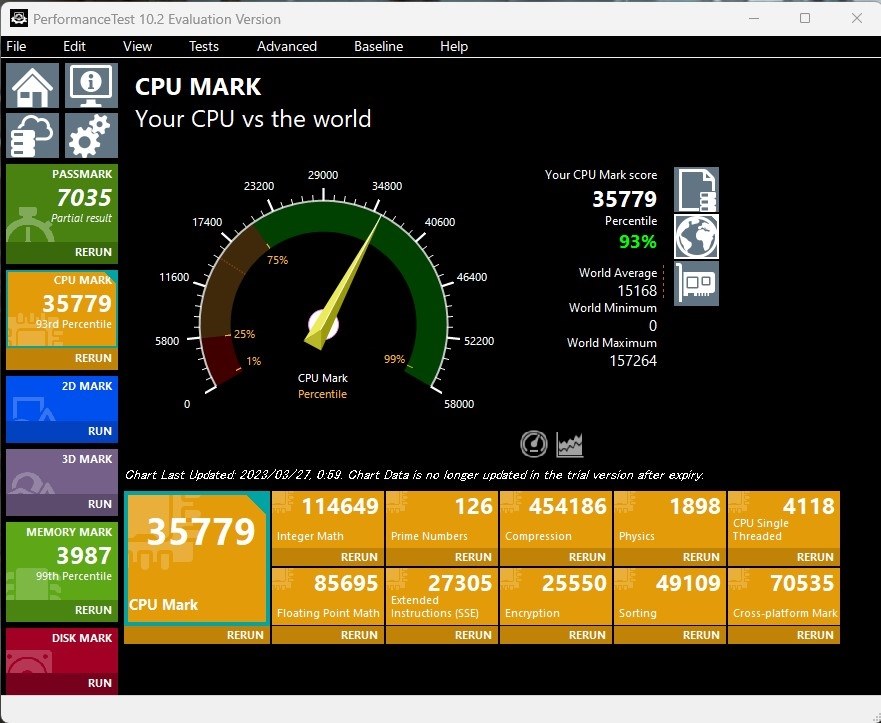
Task: Rerun the Floating Point Math test
Action: pyautogui.click(x=328, y=635)
